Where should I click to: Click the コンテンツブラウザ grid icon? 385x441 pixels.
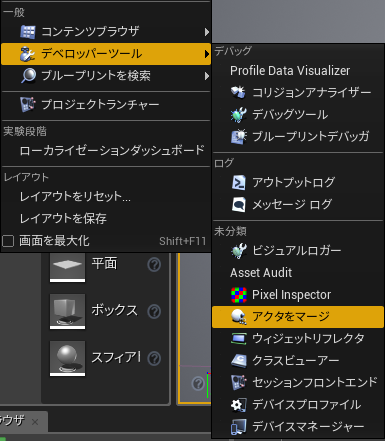coord(28,32)
